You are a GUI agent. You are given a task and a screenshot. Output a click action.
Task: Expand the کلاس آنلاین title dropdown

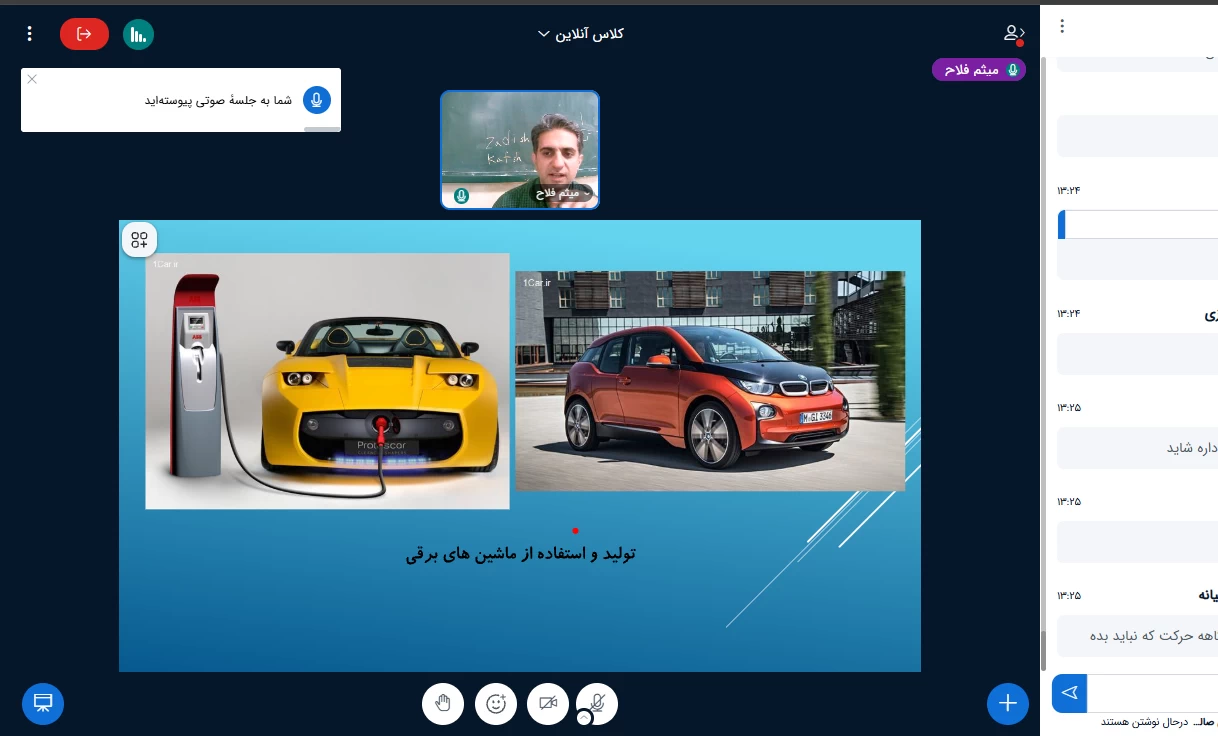click(x=580, y=34)
